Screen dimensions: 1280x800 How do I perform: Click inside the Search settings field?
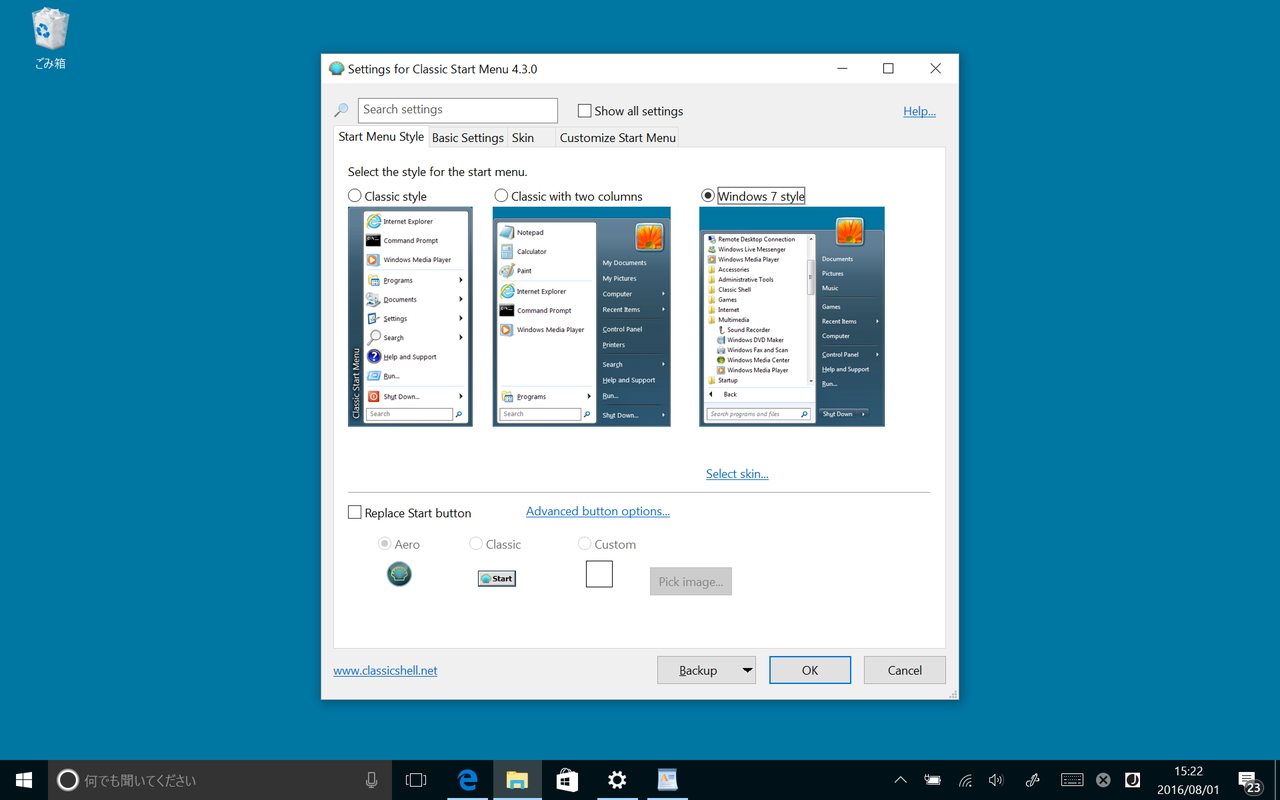tap(457, 110)
